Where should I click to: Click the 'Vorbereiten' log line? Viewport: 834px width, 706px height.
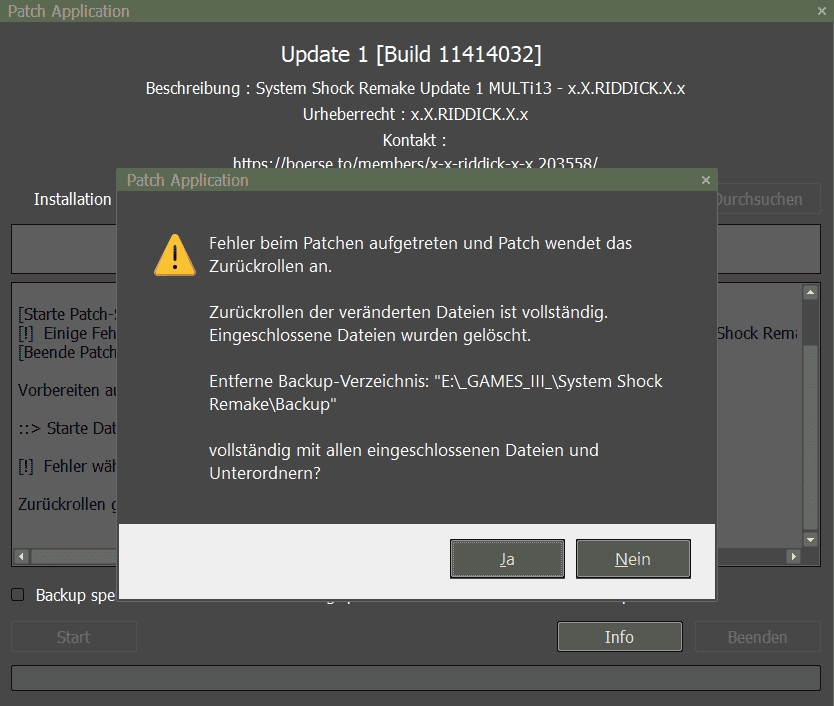coord(68,390)
